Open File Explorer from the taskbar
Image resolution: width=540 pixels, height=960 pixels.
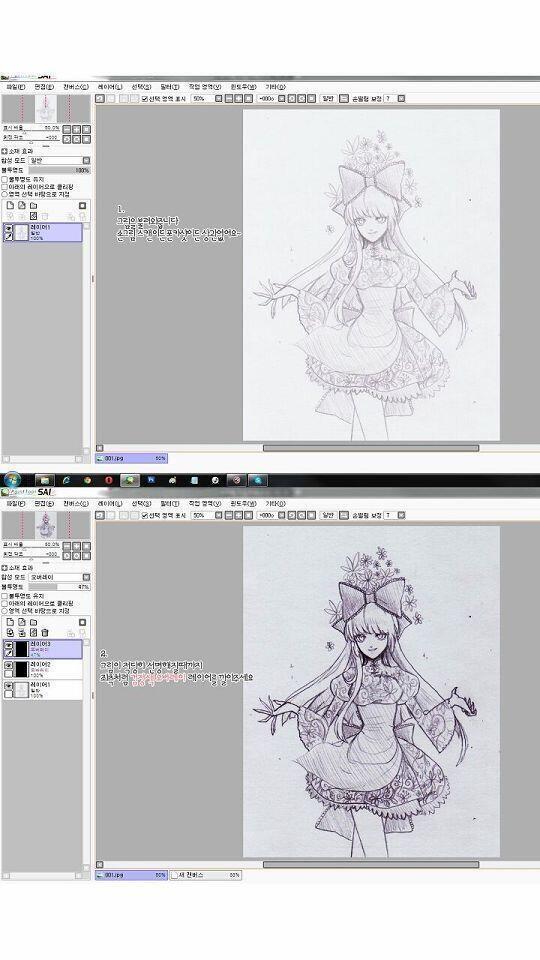[45, 481]
